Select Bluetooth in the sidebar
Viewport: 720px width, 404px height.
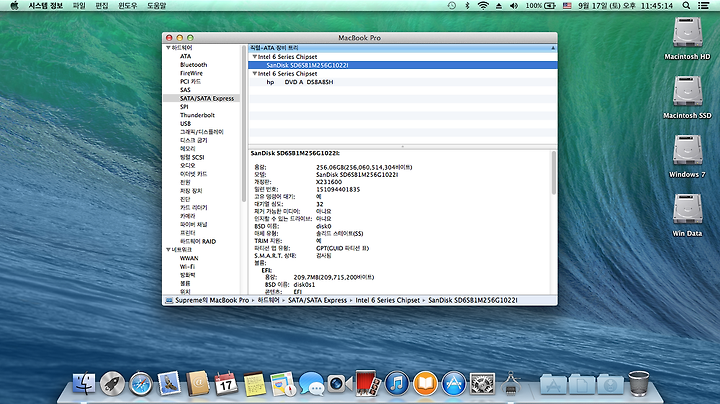point(193,65)
